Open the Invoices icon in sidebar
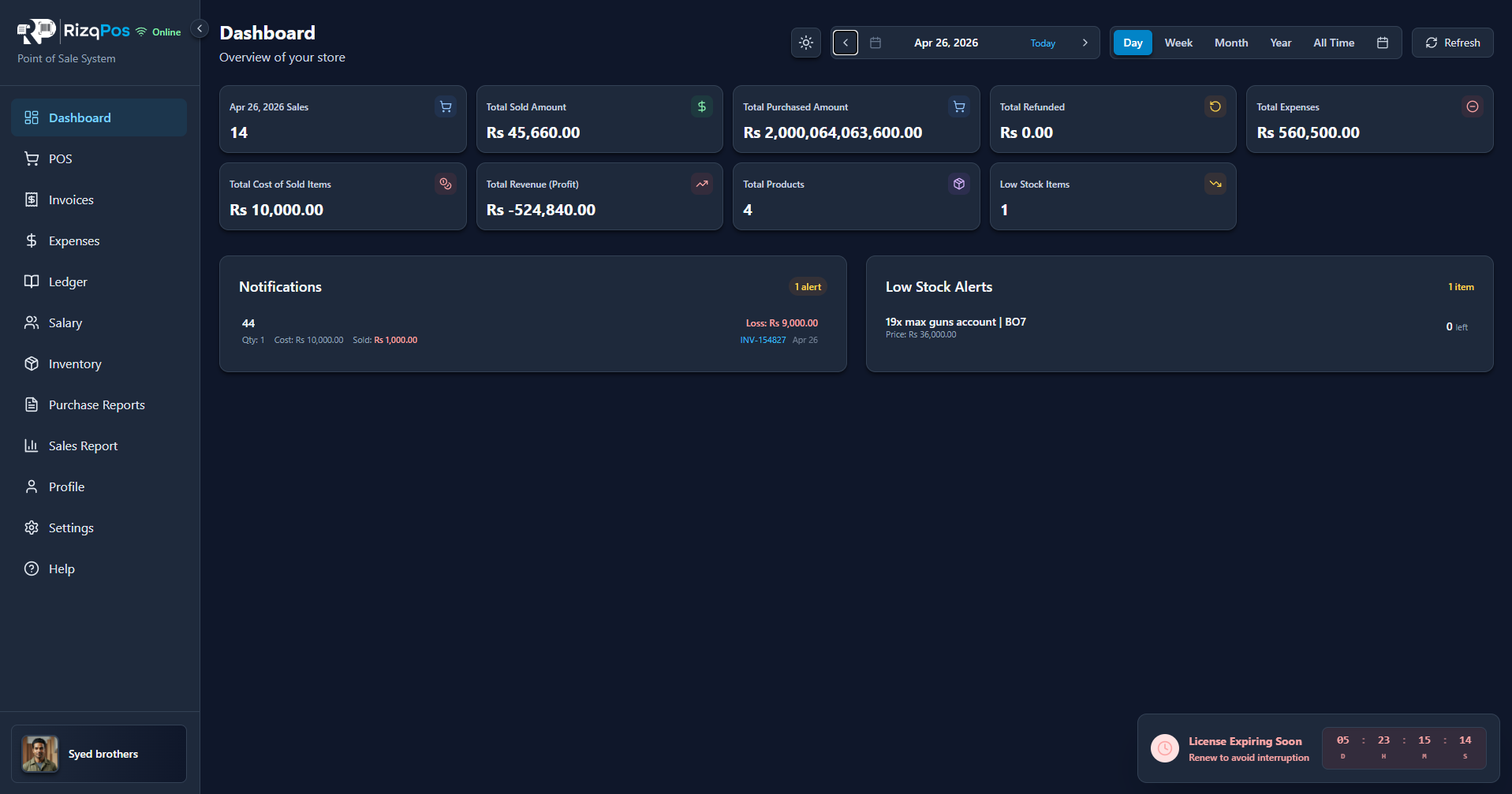Image resolution: width=1512 pixels, height=794 pixels. [x=32, y=199]
